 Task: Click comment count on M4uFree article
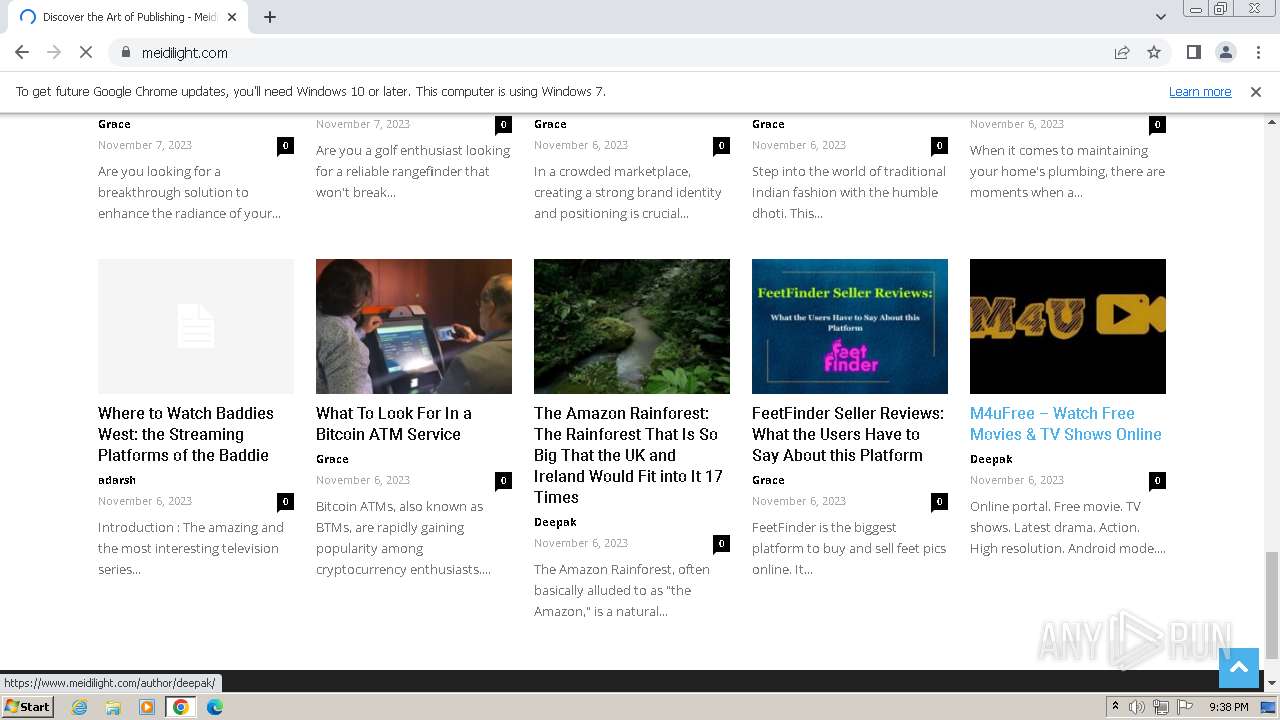point(1157,480)
